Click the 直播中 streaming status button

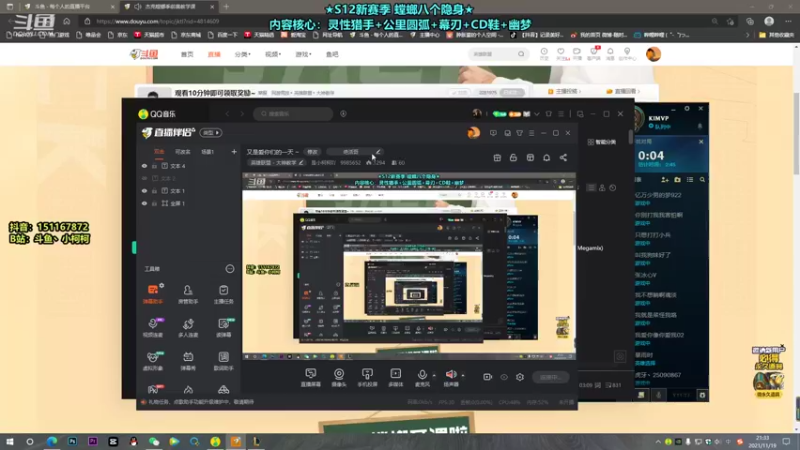tap(550, 377)
